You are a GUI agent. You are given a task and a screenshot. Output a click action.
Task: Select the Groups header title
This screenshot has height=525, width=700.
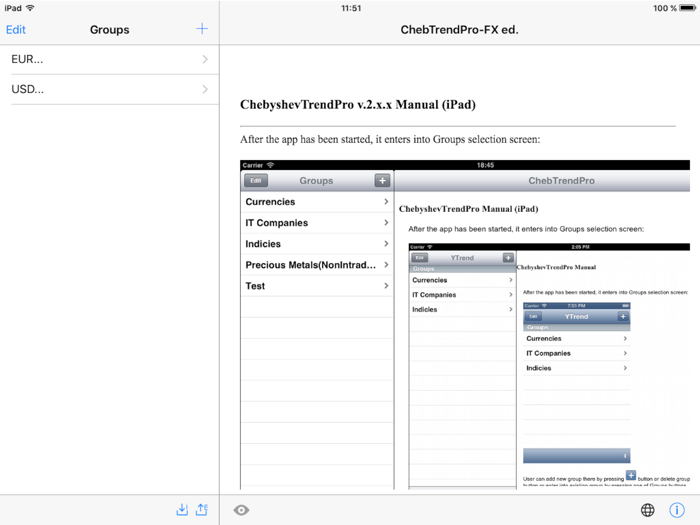click(x=109, y=30)
